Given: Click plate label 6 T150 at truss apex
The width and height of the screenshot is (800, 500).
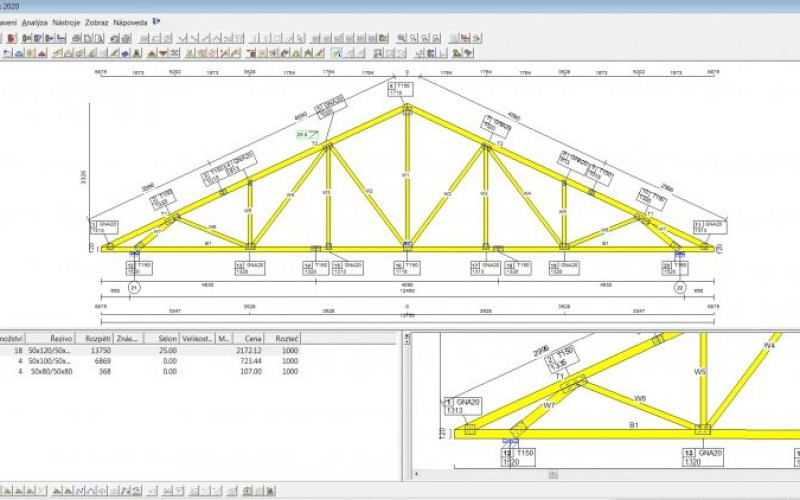Looking at the screenshot, I should click(x=401, y=89).
